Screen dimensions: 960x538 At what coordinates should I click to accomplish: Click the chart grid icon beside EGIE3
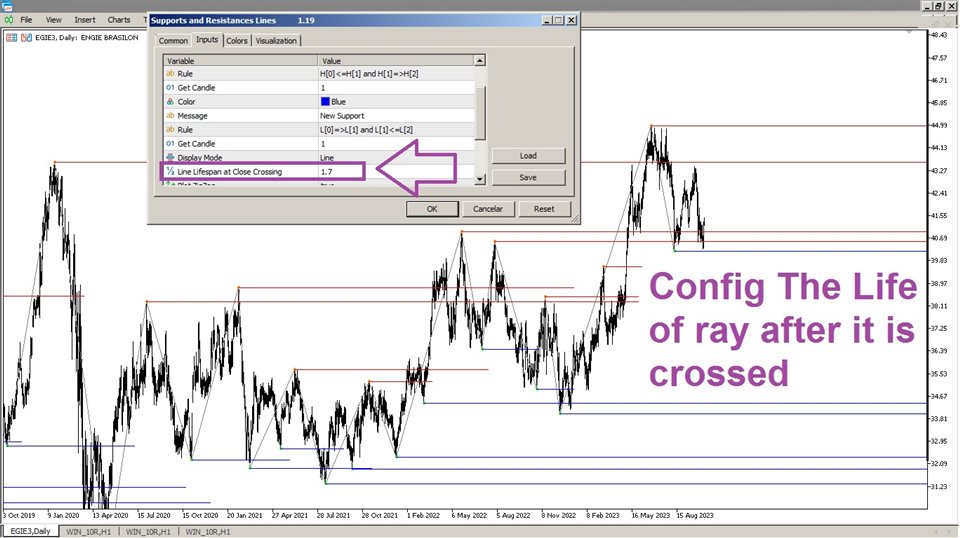click(11, 38)
